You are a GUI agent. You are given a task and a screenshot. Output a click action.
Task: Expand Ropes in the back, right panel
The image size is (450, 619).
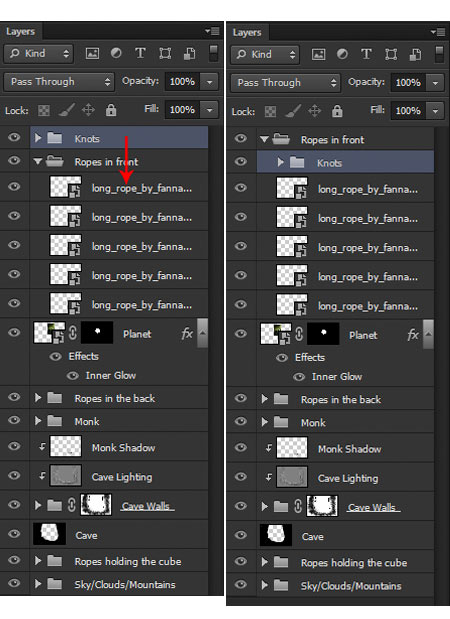[264, 399]
